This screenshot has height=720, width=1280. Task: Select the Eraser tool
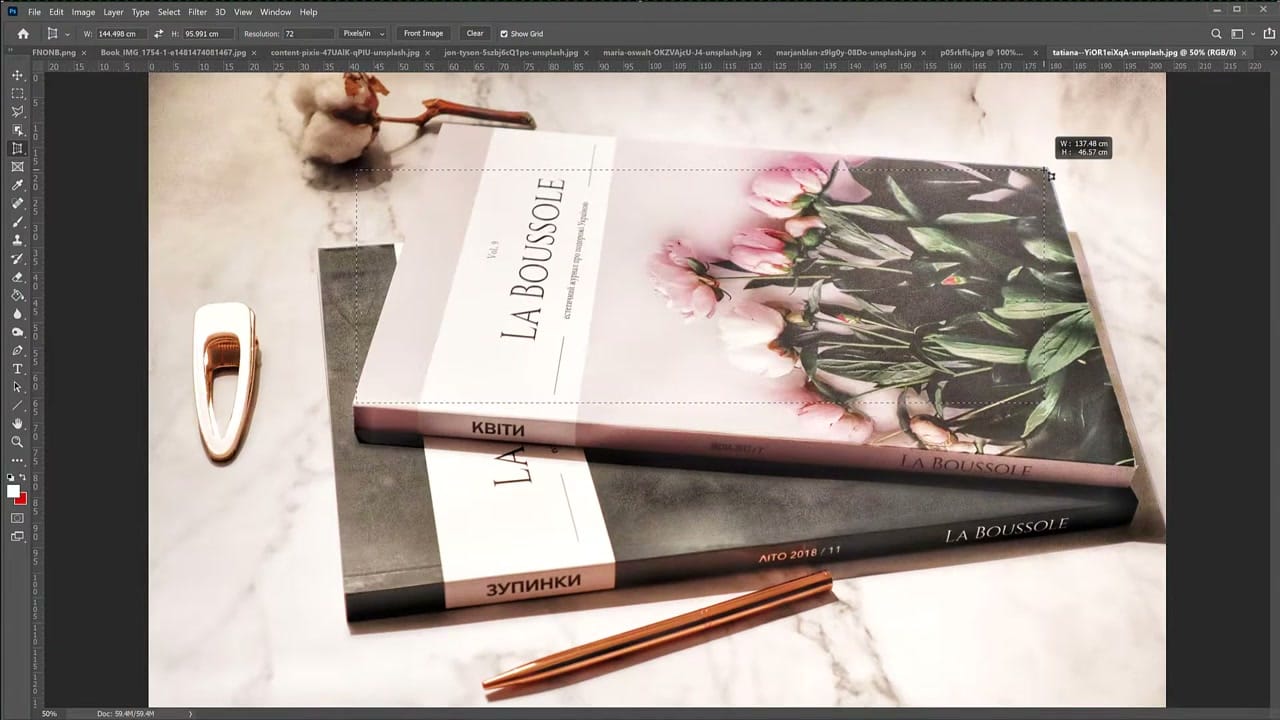tap(17, 277)
